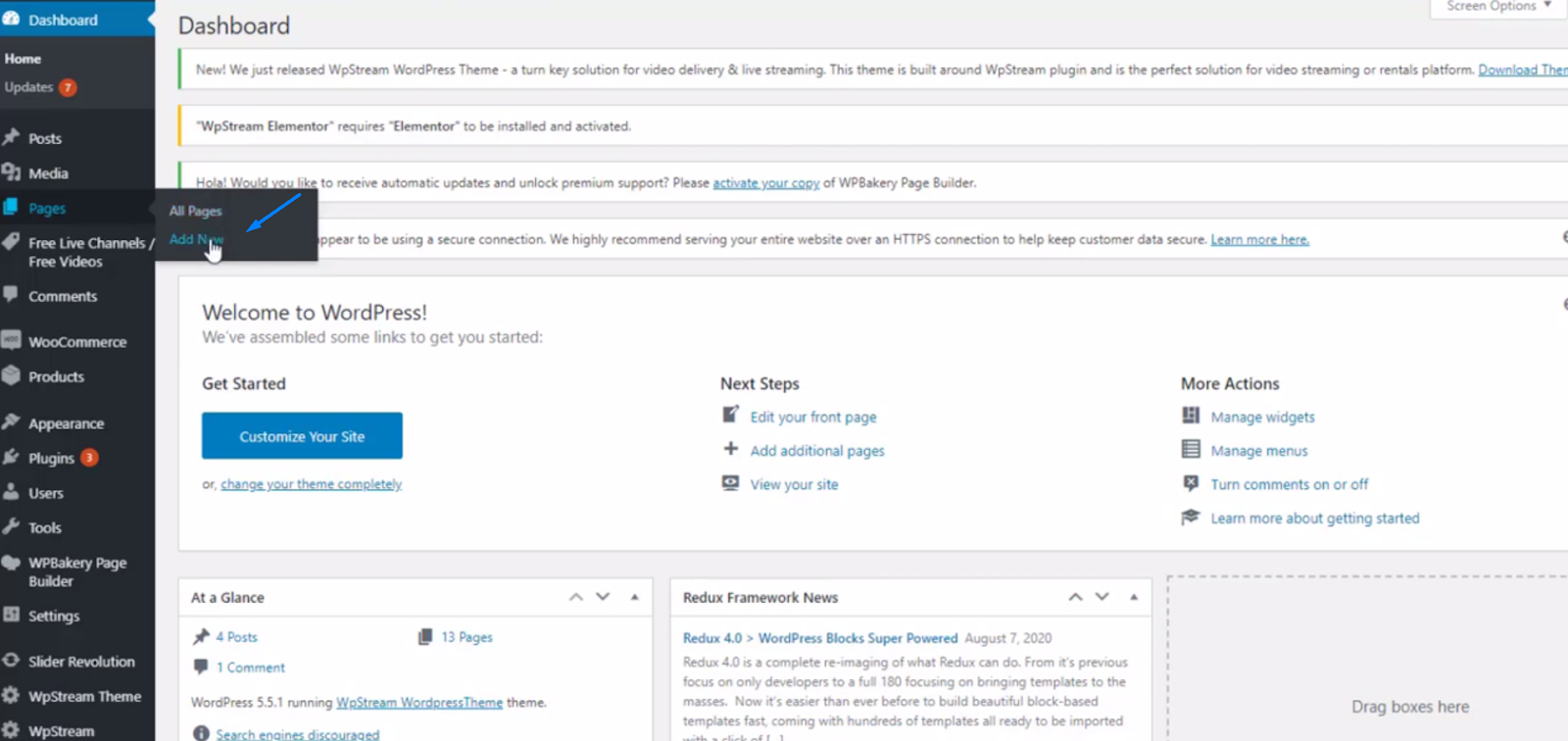
Task: Click the Settings icon in sidebar
Action: point(11,615)
